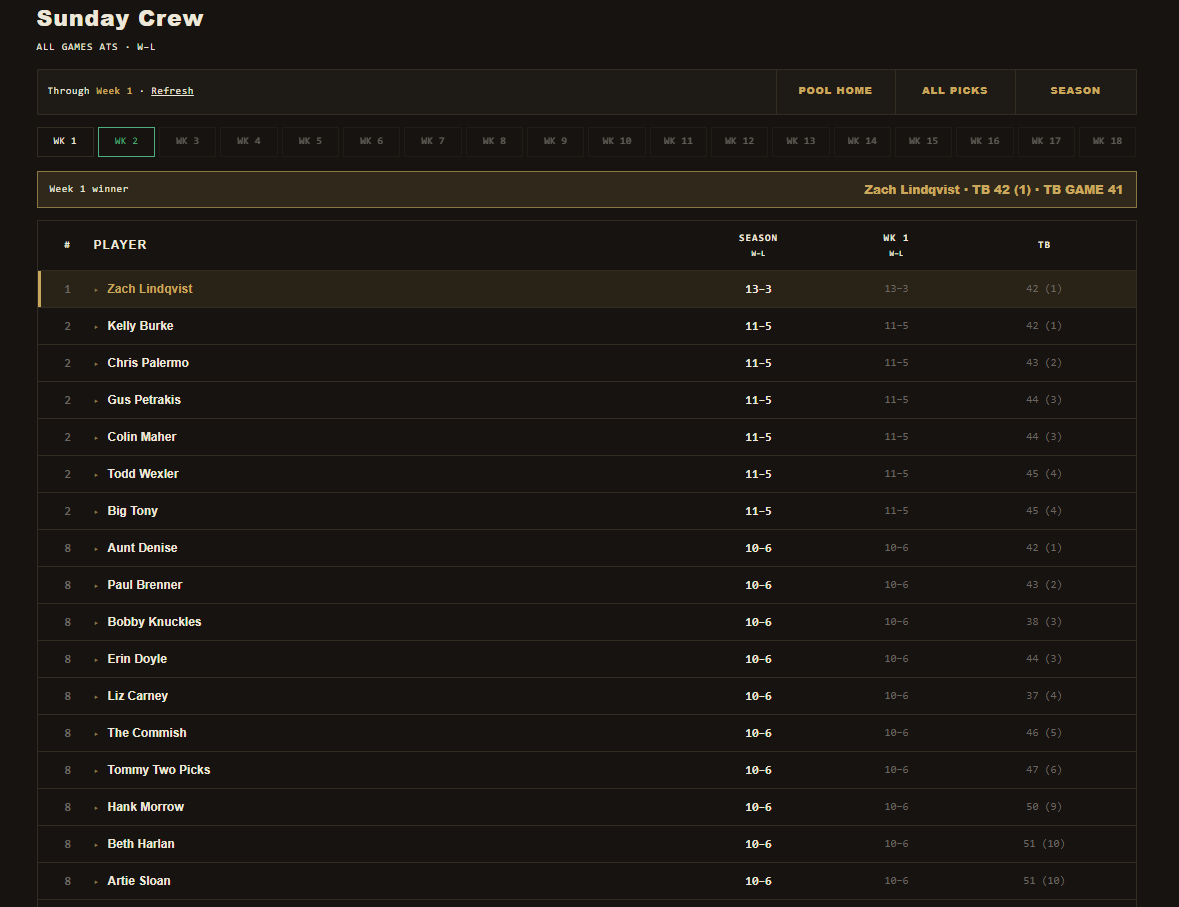
Task: Go to the WK 7 tab
Action: (433, 141)
